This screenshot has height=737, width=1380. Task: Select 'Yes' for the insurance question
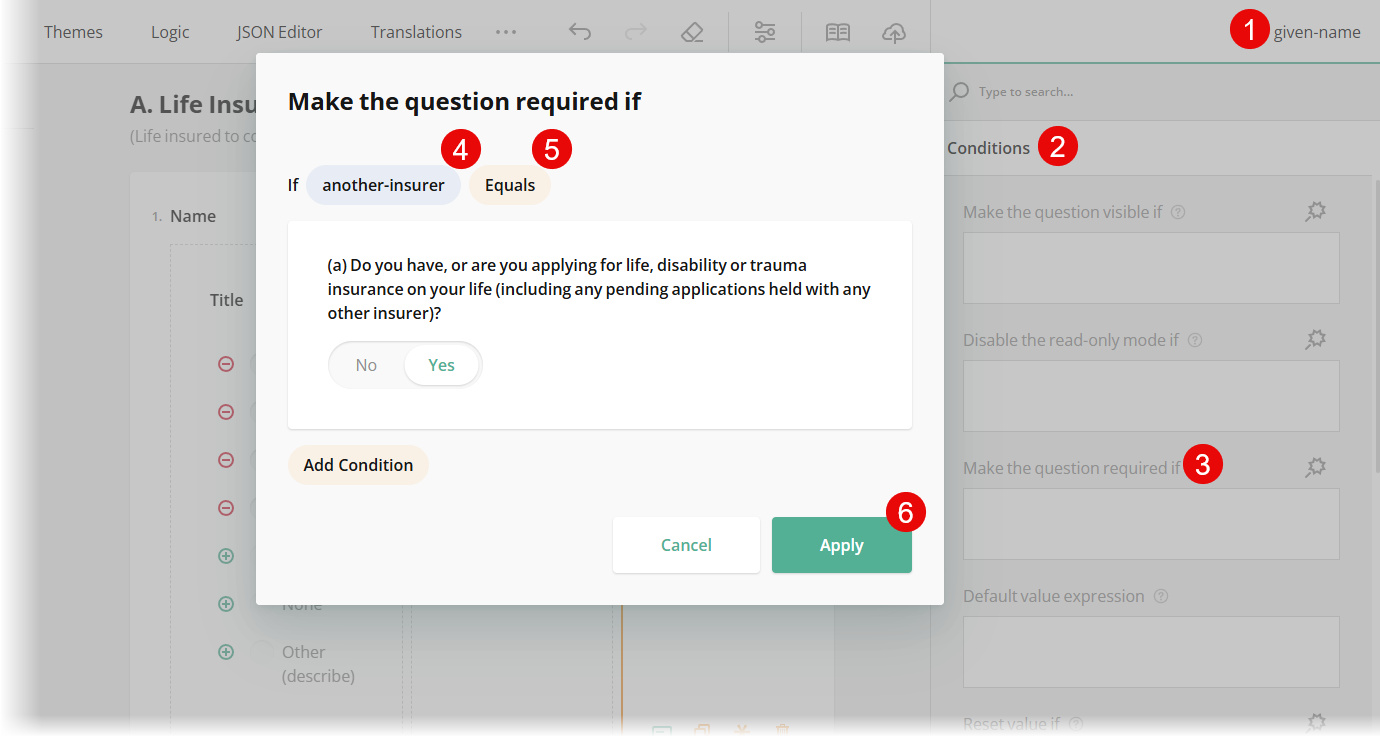(x=441, y=364)
